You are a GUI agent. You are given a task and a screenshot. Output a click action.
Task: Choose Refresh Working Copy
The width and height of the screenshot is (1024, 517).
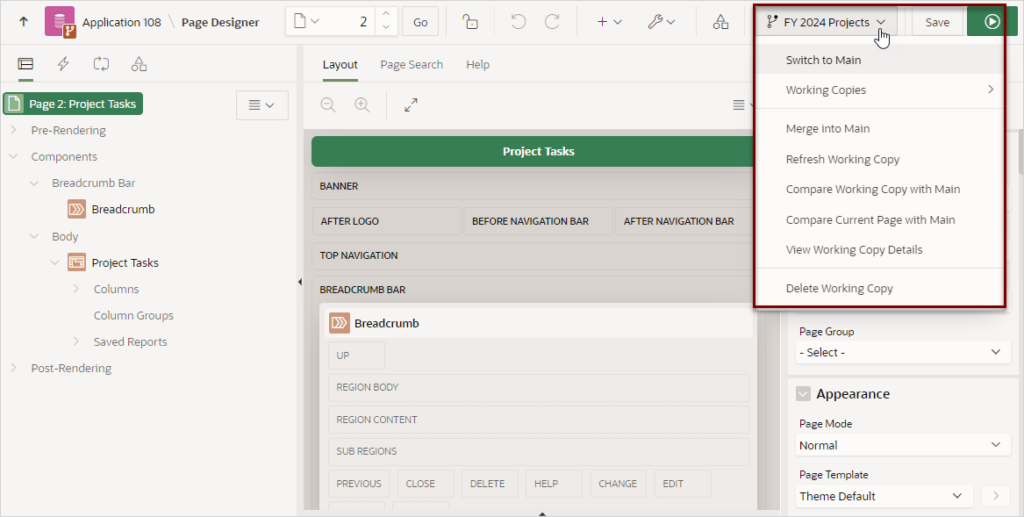pyautogui.click(x=879, y=159)
